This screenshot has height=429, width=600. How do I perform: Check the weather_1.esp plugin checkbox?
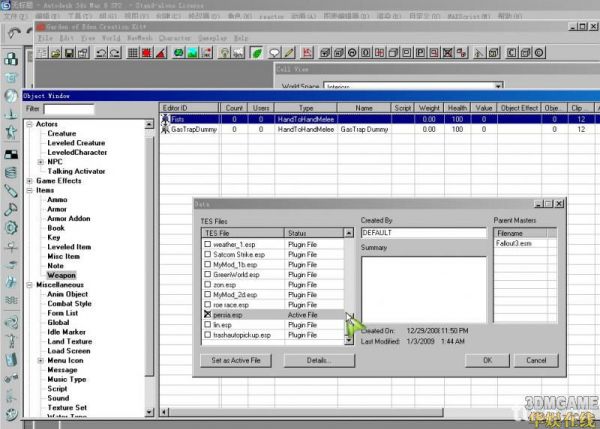point(208,244)
